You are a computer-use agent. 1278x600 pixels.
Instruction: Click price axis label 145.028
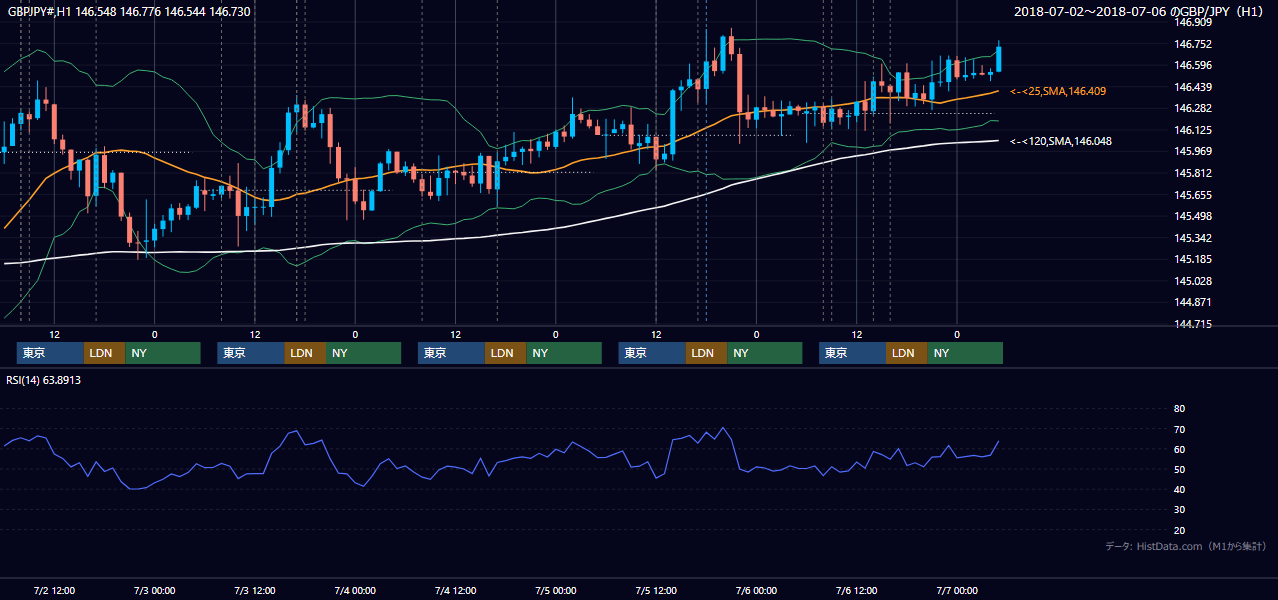[x=1194, y=281]
